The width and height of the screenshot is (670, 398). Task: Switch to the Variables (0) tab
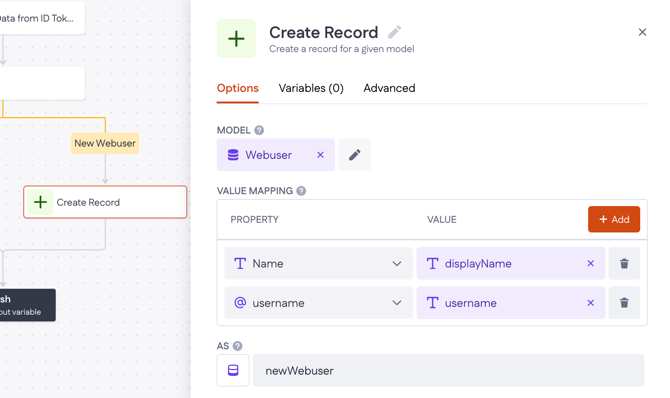tap(311, 88)
